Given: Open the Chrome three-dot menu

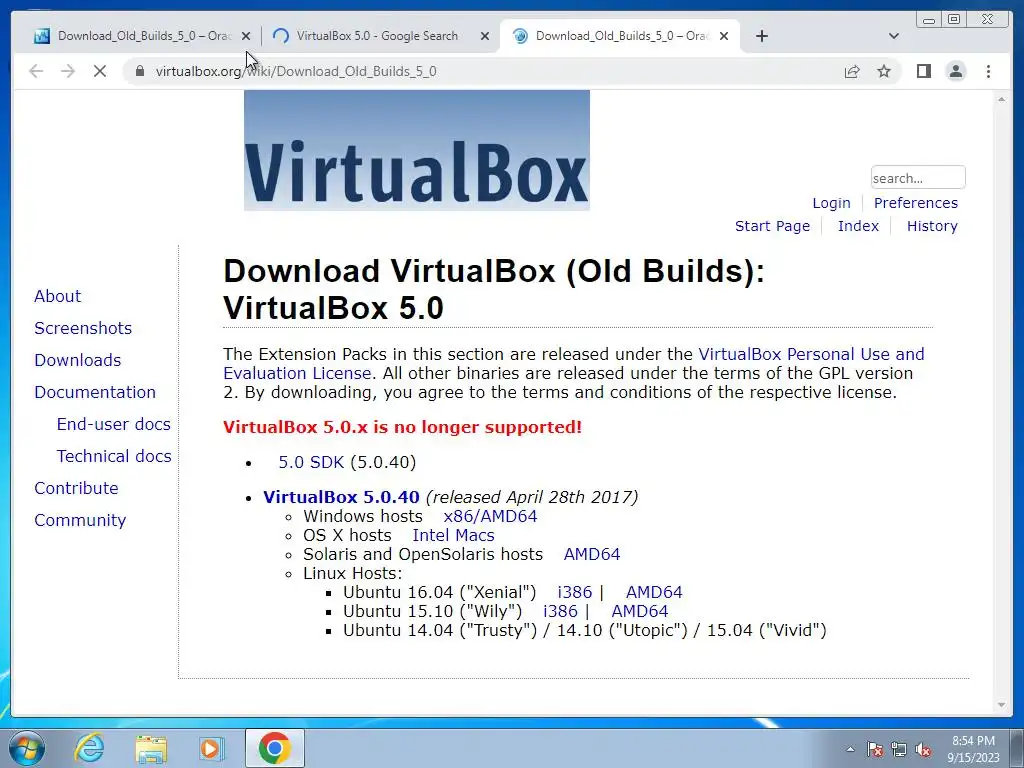Looking at the screenshot, I should 988,71.
